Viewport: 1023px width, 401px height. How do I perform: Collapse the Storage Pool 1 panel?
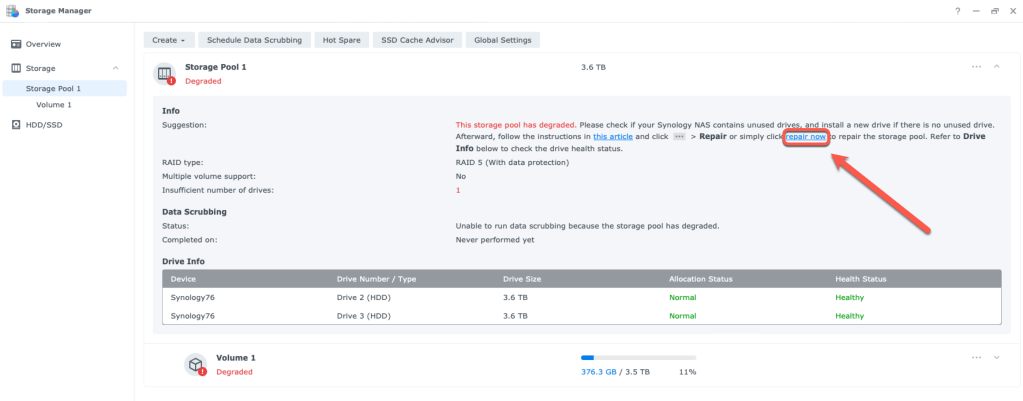pyautogui.click(x=996, y=67)
